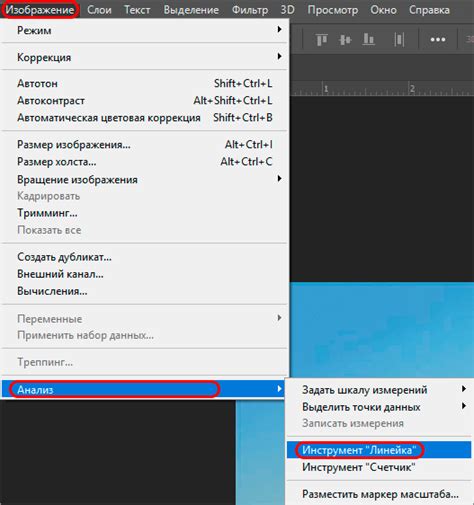Click the horizontal ruler at mark 2
The width and height of the screenshot is (474, 505).
(x=412, y=89)
